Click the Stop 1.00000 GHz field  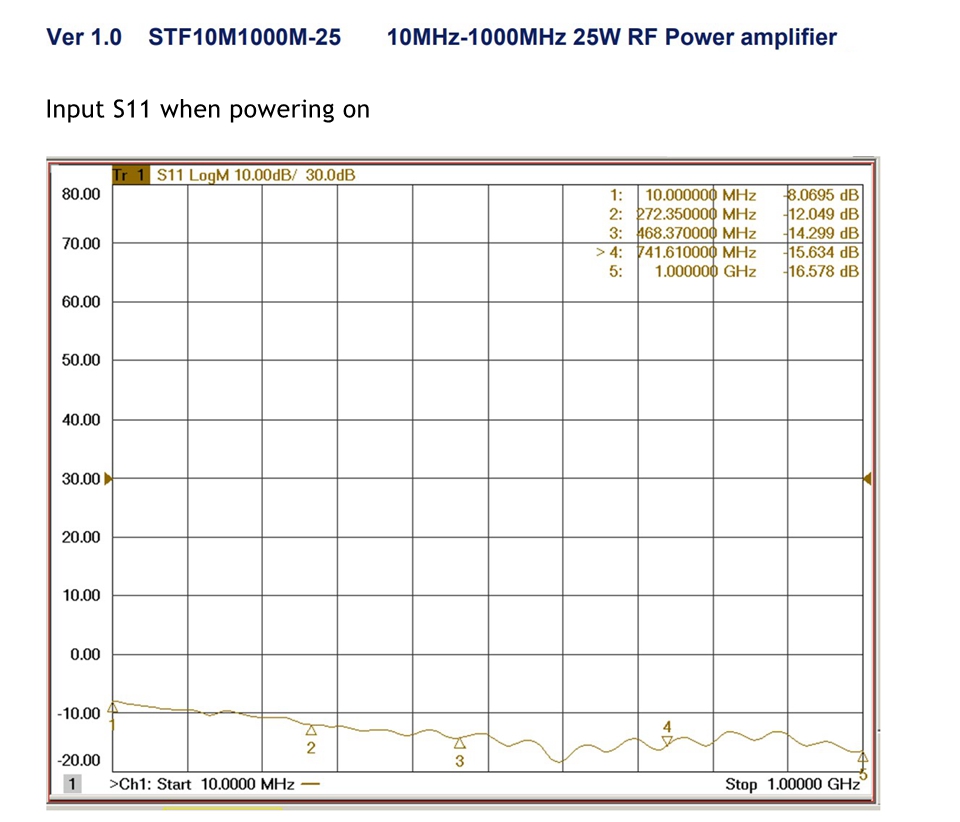pos(792,785)
